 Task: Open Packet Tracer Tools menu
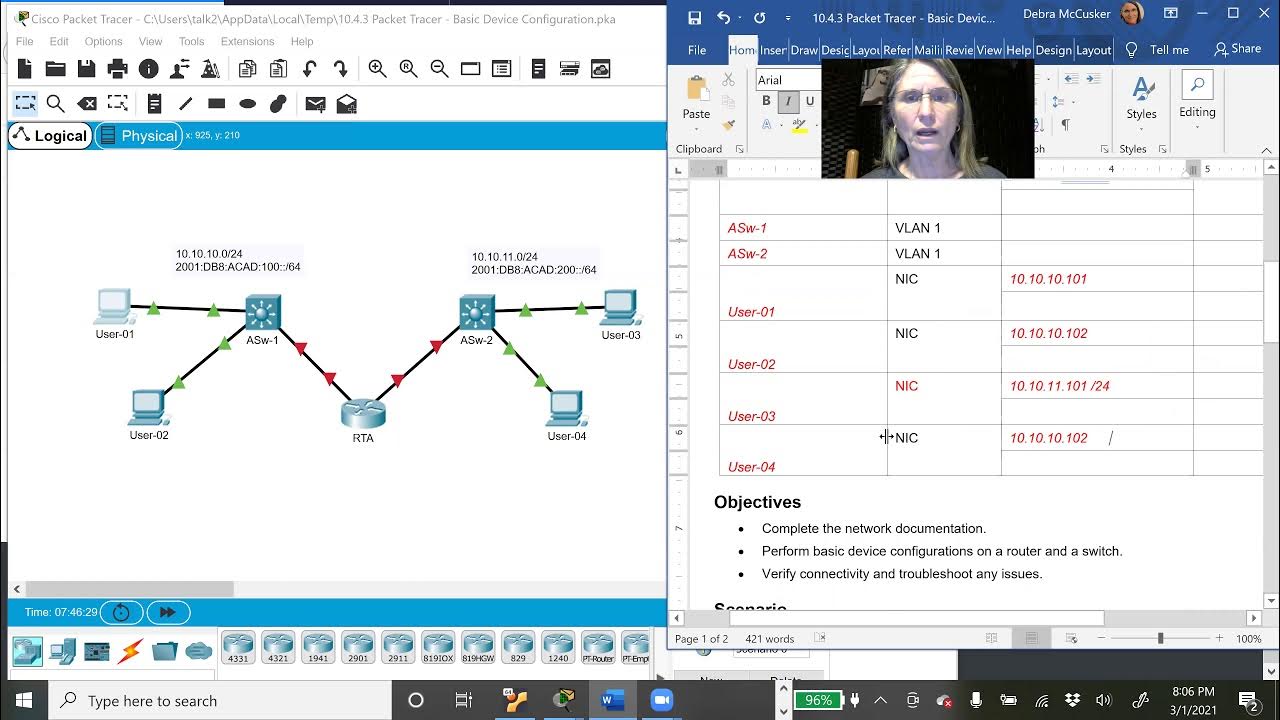(191, 41)
